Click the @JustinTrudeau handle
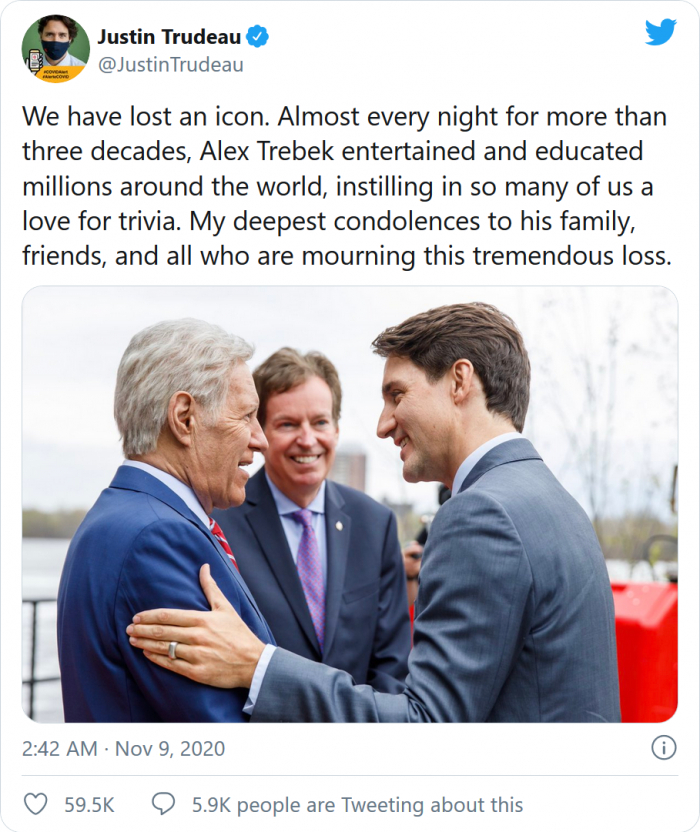This screenshot has height=832, width=700. point(170,65)
